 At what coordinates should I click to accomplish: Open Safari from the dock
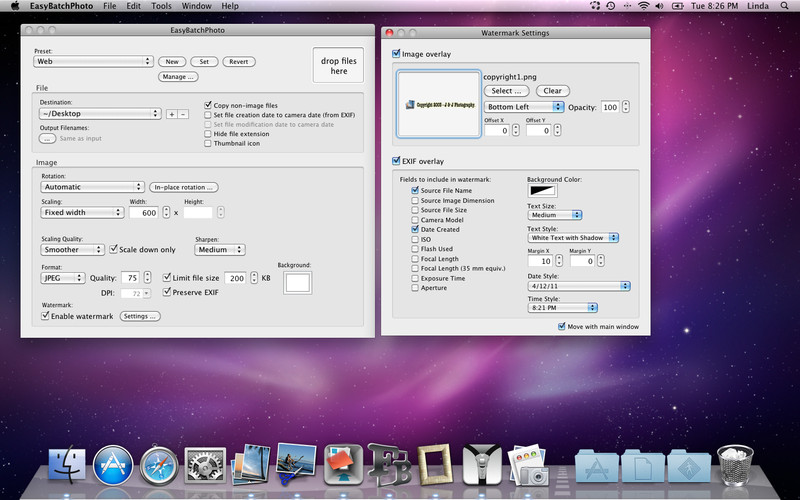click(x=160, y=465)
